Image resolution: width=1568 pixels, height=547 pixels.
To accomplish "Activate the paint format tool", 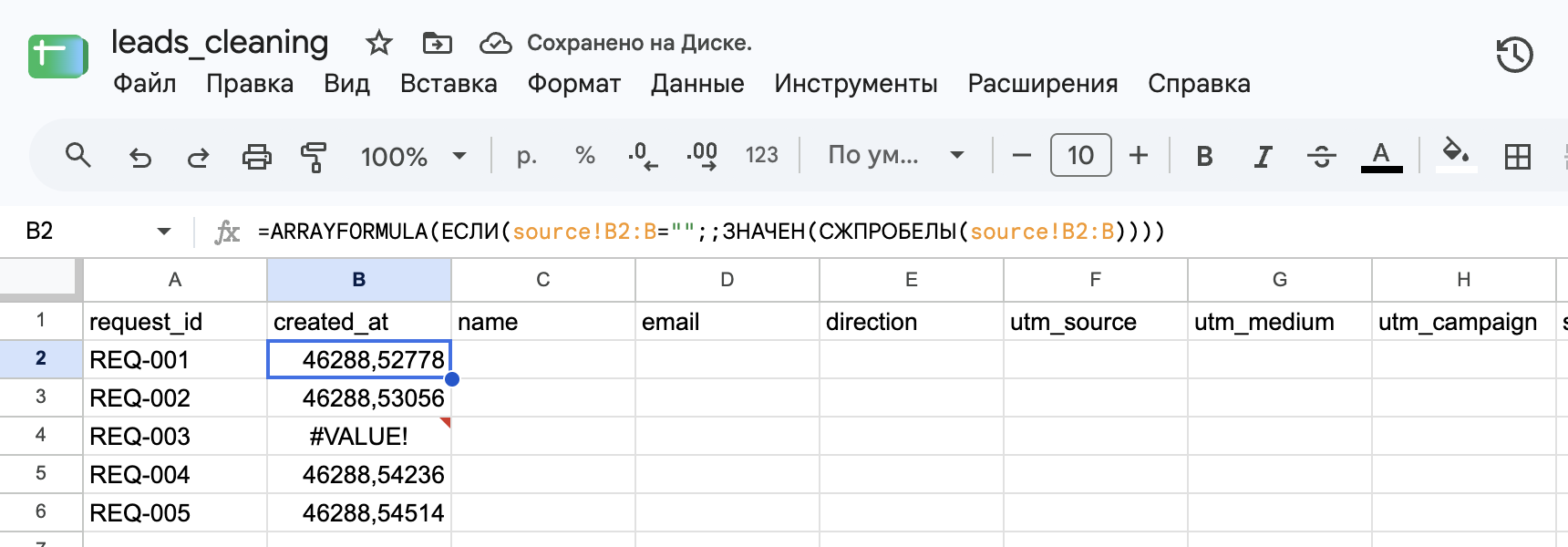I will click(x=314, y=157).
